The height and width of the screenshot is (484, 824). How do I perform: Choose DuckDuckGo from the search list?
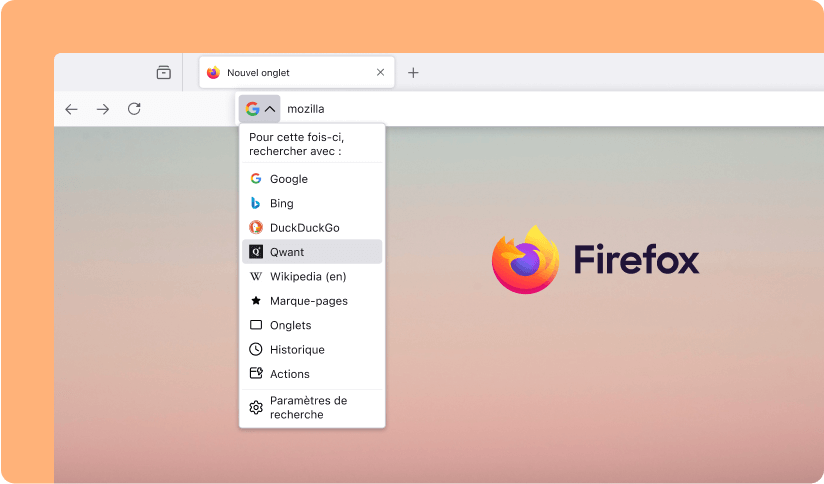click(x=312, y=228)
